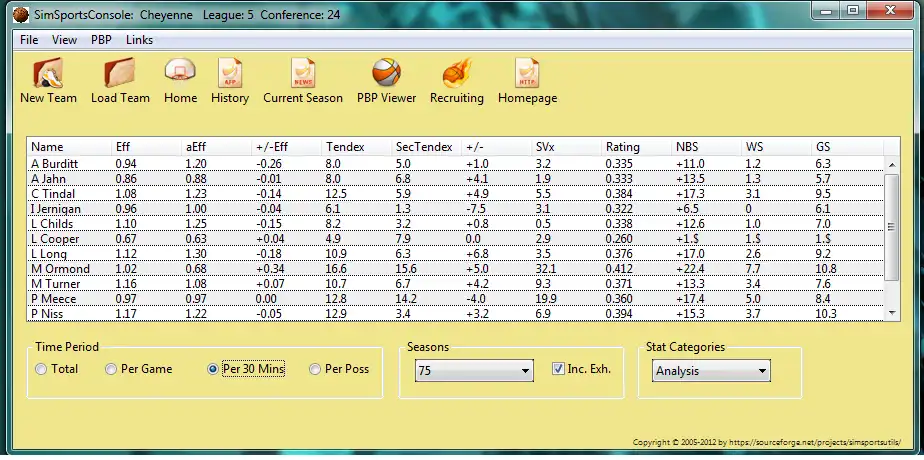Viewport: 924px width, 460px height.
Task: Minimize the SimSportsConsole window
Action: (828, 11)
